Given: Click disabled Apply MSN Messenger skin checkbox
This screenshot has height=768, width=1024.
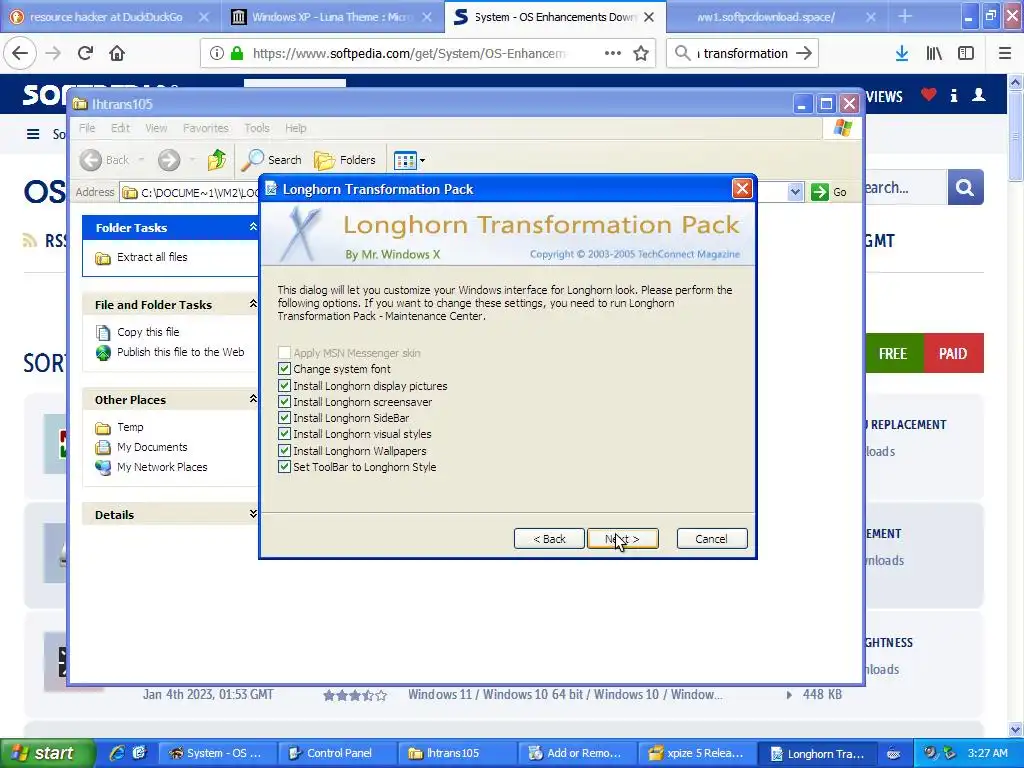Looking at the screenshot, I should pyautogui.click(x=284, y=353).
